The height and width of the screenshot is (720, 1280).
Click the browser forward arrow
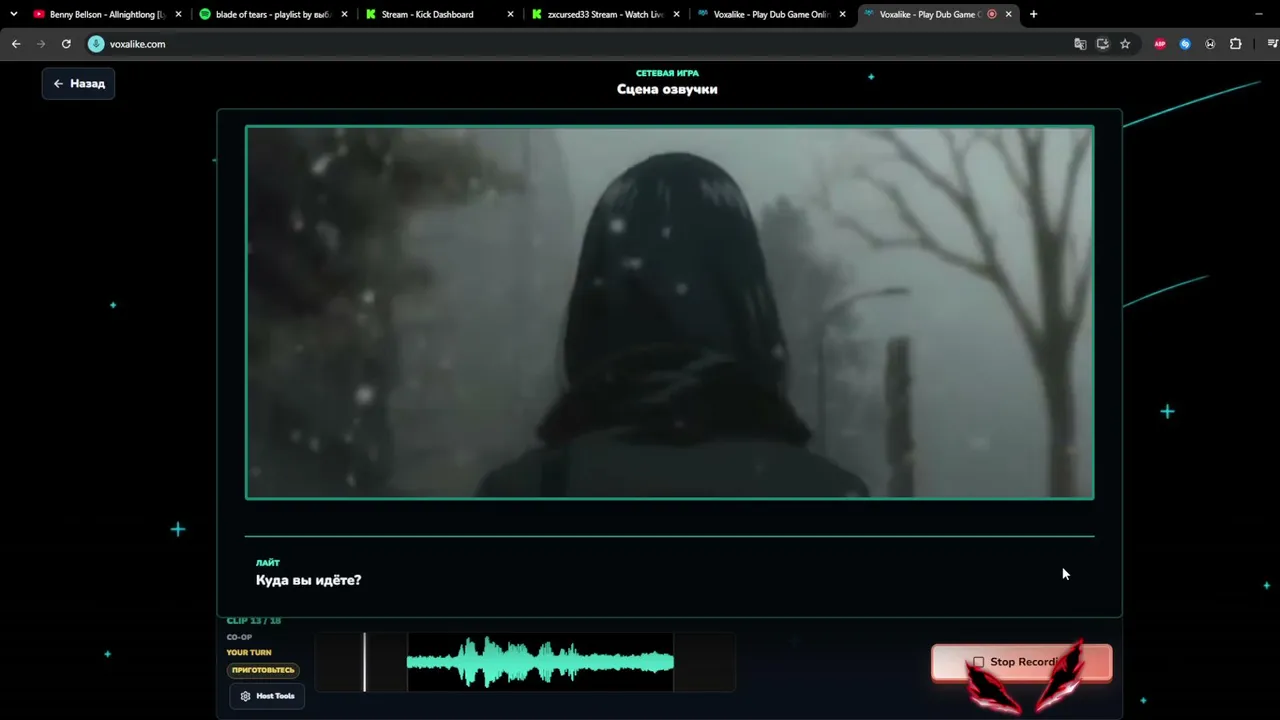(41, 44)
